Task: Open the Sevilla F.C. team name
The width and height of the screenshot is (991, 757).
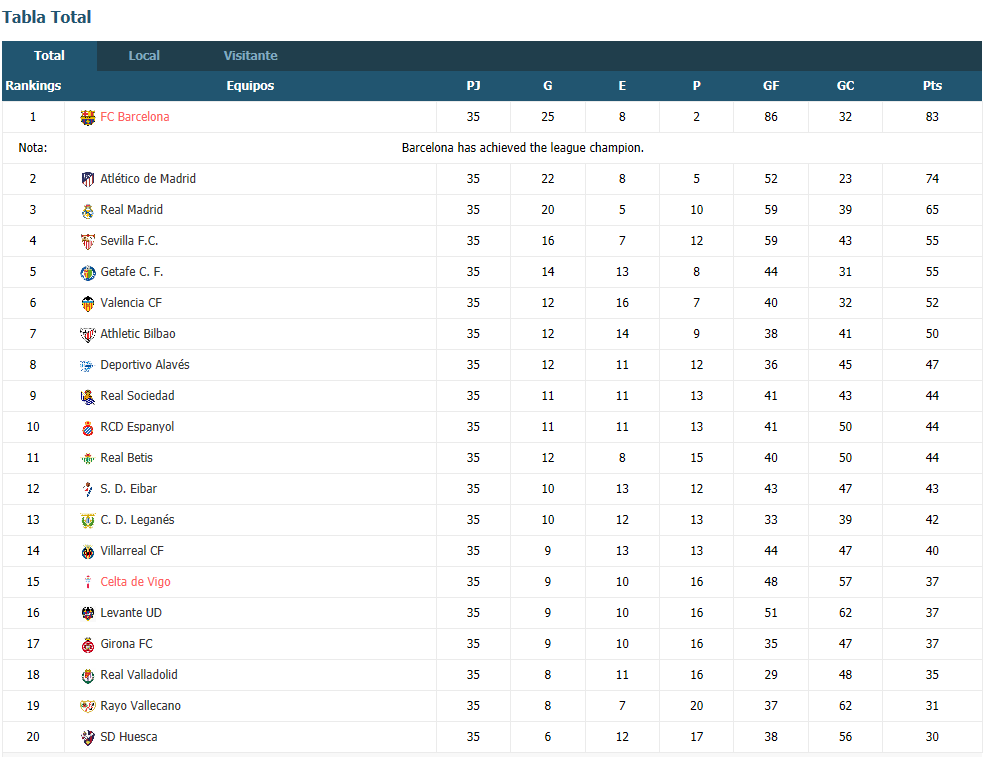Action: pos(129,240)
